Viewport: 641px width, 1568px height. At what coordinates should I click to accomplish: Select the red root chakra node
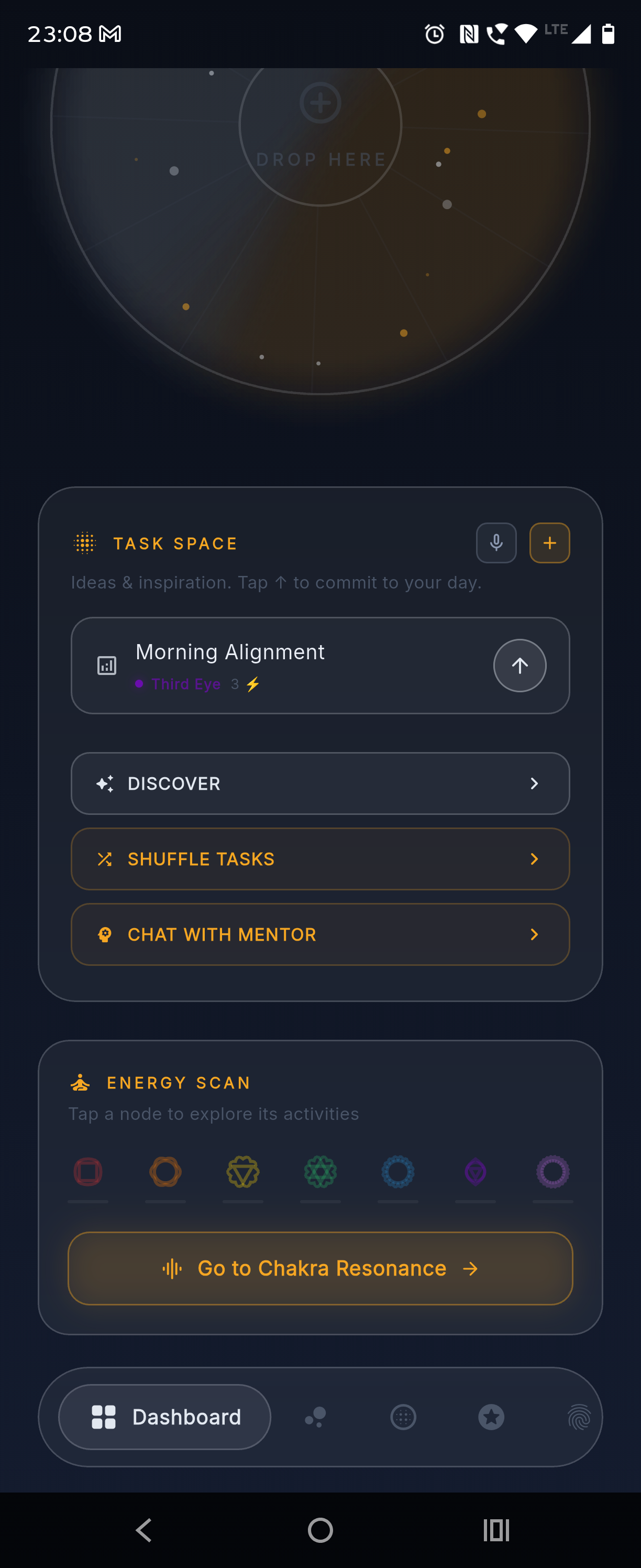[88, 1172]
